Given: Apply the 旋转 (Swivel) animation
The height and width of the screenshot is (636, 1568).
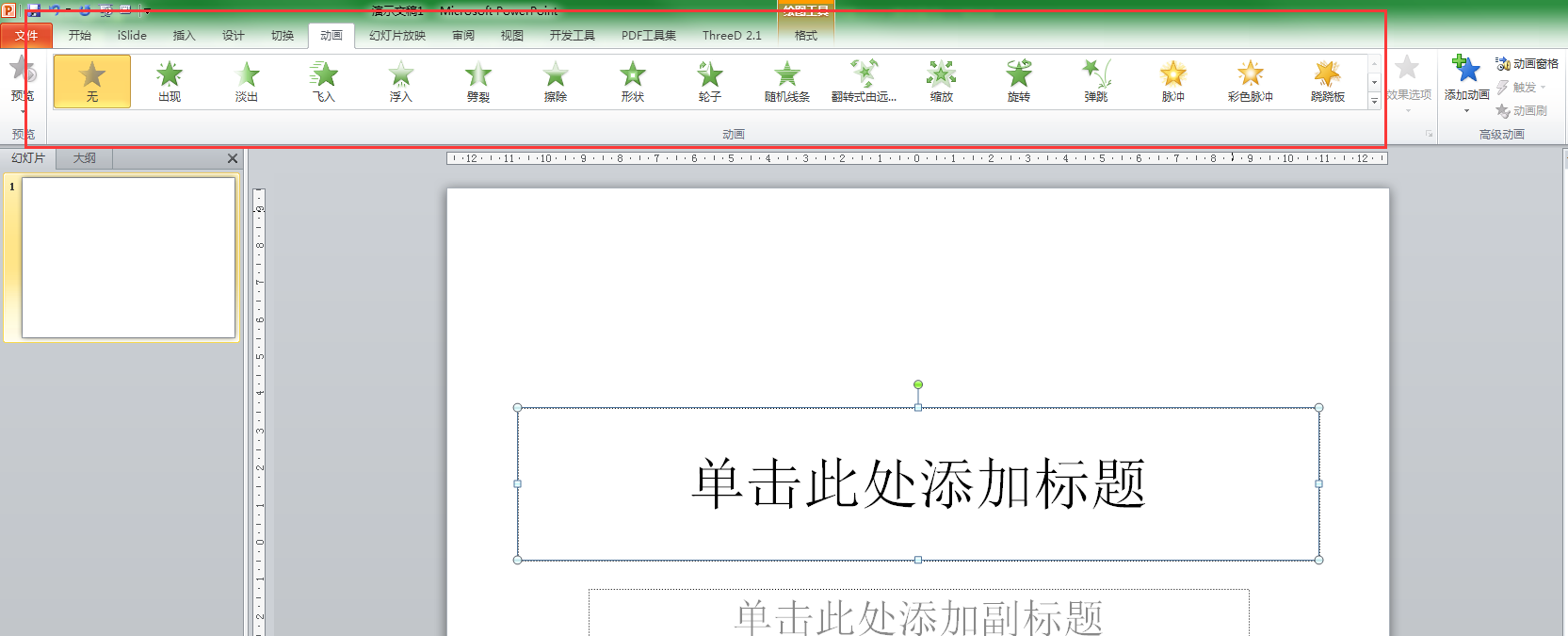Looking at the screenshot, I should pos(1019,81).
